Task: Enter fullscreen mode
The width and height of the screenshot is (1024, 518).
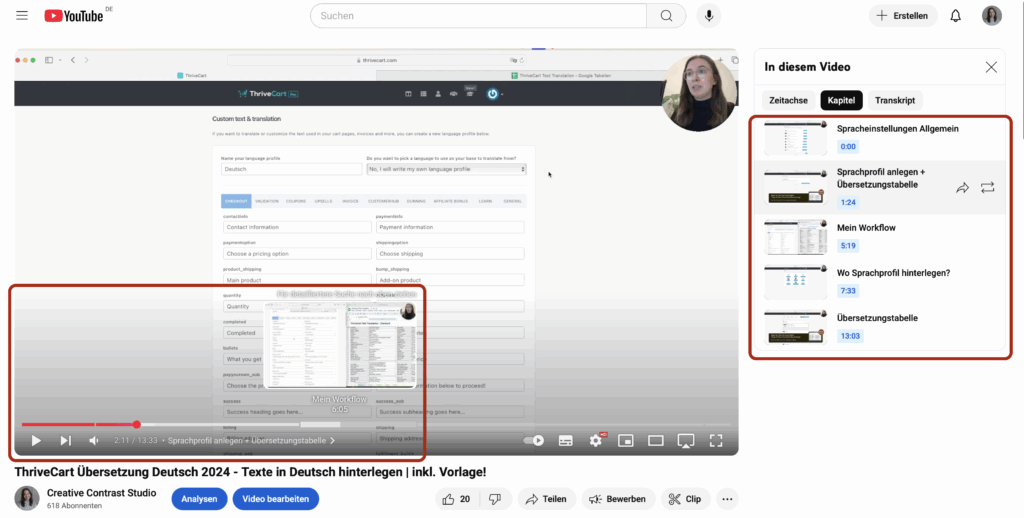Action: pyautogui.click(x=716, y=441)
